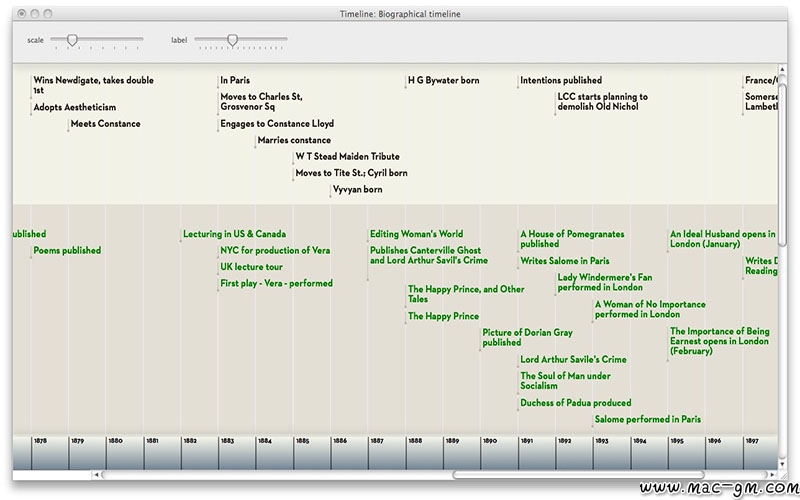Click the vertical scrollbar thumb
800x500 pixels.
tap(783, 165)
